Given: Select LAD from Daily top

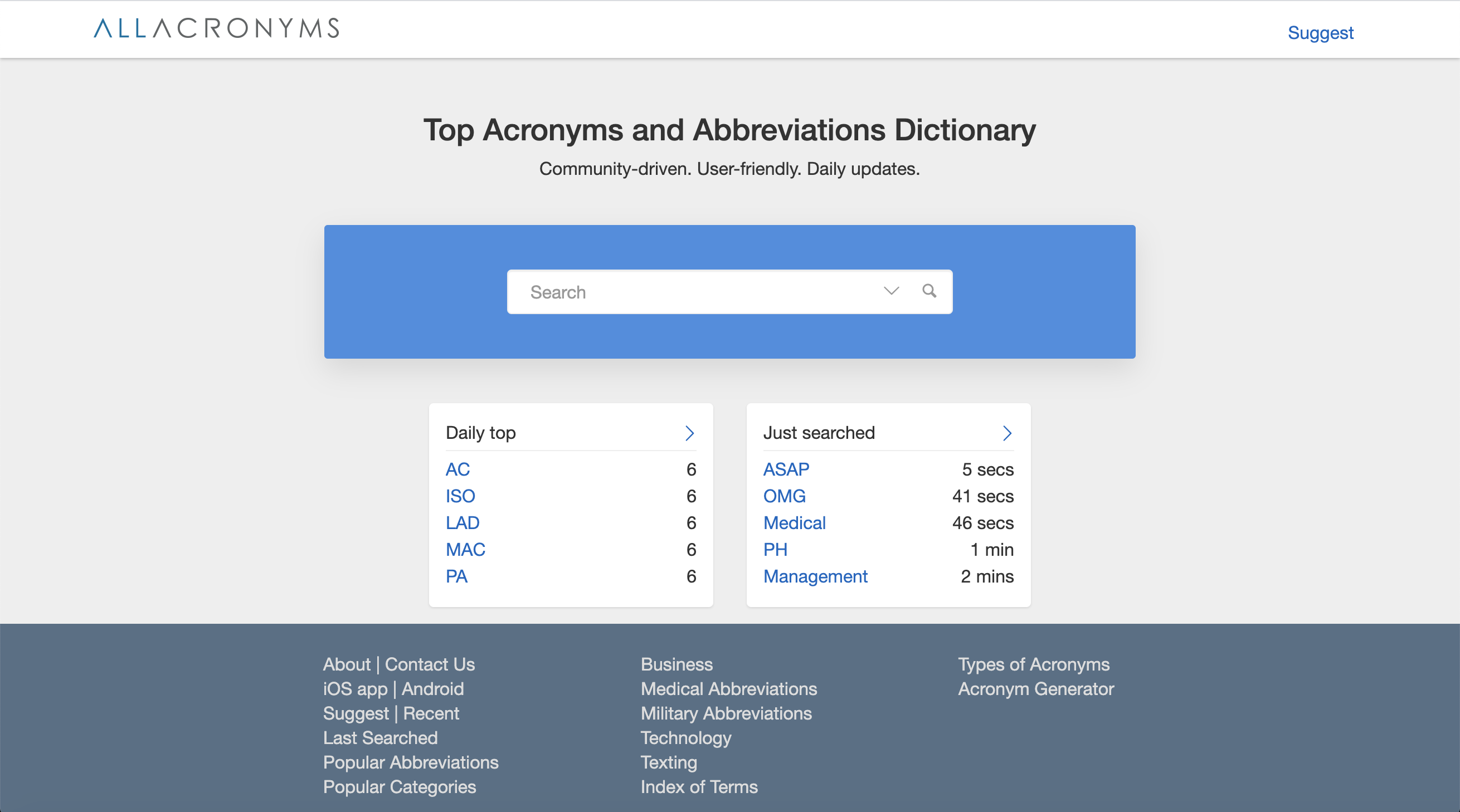Looking at the screenshot, I should tap(463, 522).
